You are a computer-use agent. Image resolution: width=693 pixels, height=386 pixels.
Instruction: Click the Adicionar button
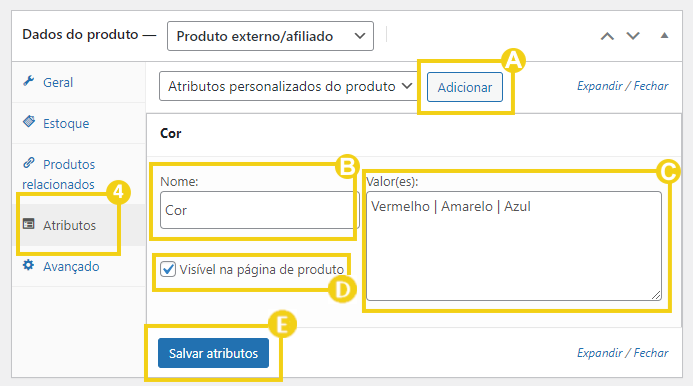(465, 87)
